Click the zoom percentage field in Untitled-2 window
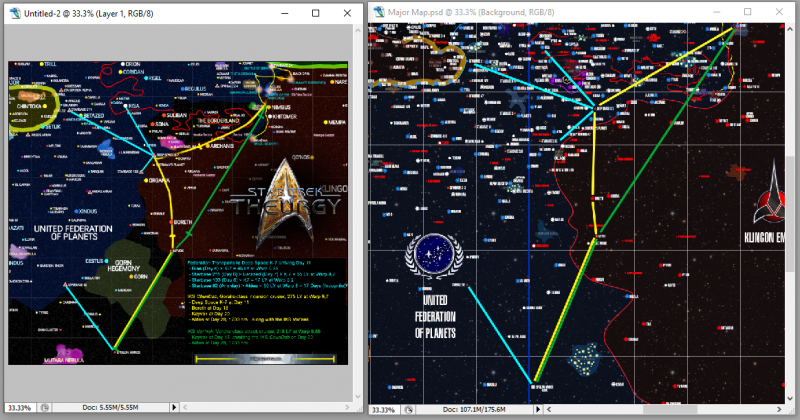Screen dimensions: 800x420 click(x=21, y=408)
